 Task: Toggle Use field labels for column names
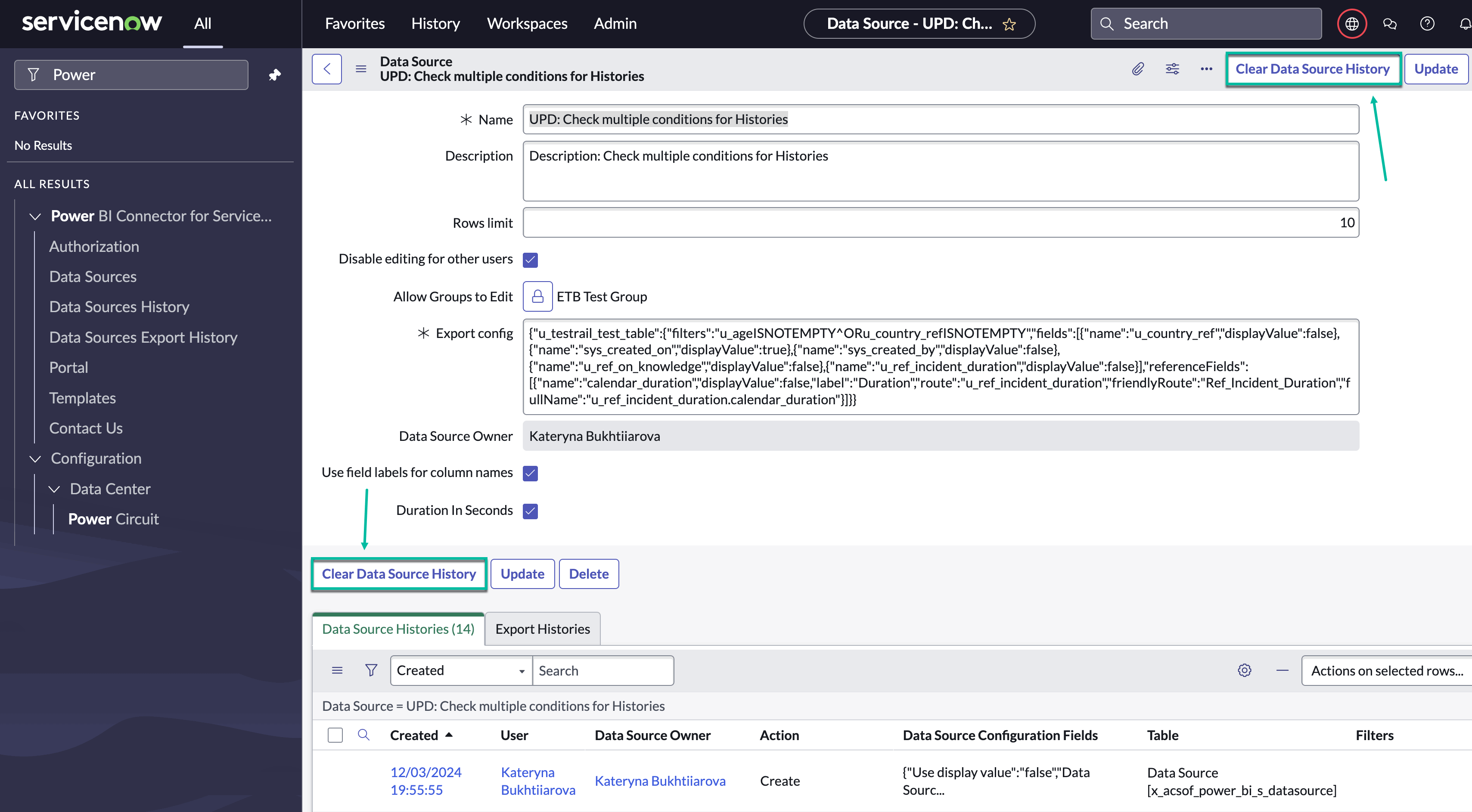(530, 473)
